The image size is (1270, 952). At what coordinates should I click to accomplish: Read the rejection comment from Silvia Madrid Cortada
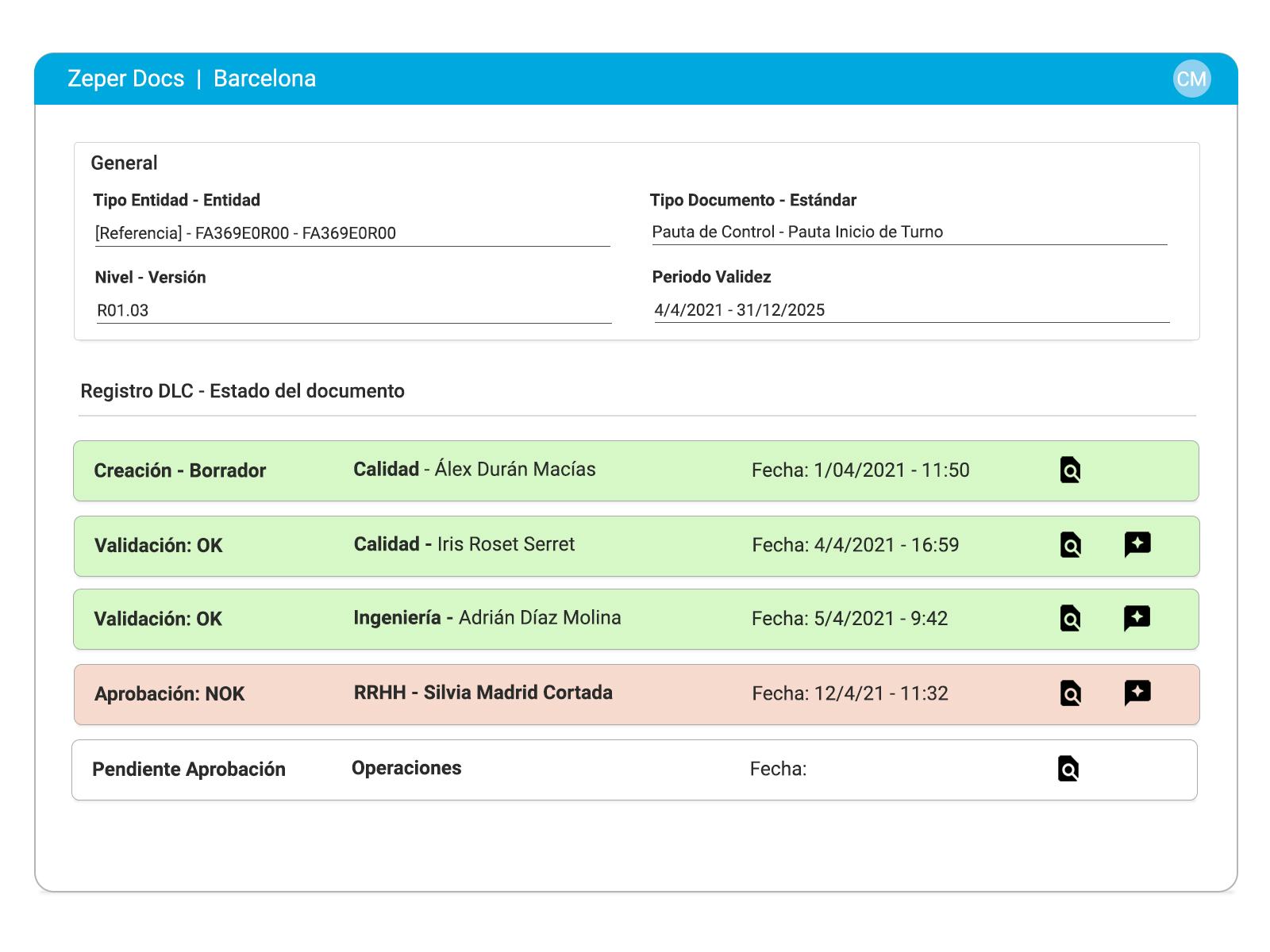point(1138,693)
